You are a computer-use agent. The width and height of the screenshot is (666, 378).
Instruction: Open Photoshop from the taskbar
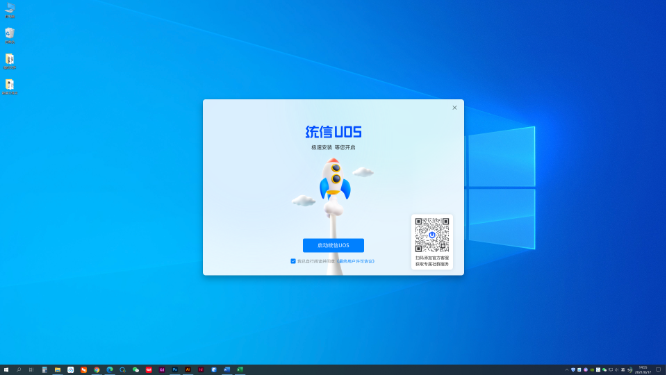point(175,370)
